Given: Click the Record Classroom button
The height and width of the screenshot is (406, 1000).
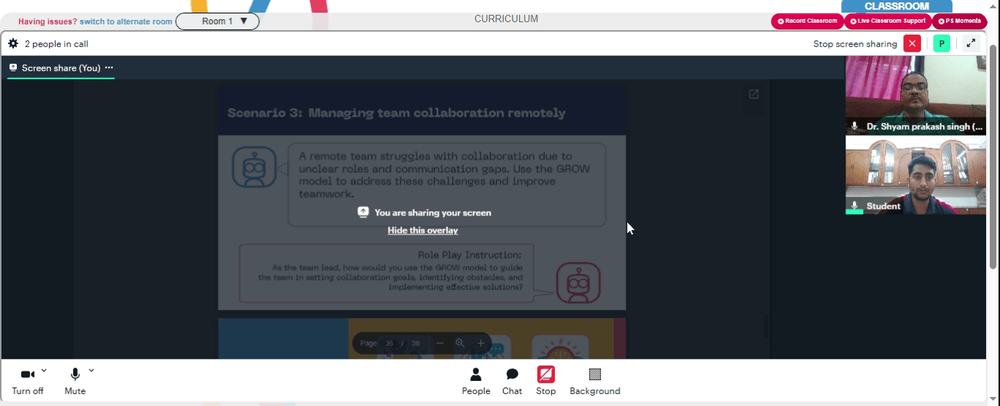Looking at the screenshot, I should [x=807, y=21].
